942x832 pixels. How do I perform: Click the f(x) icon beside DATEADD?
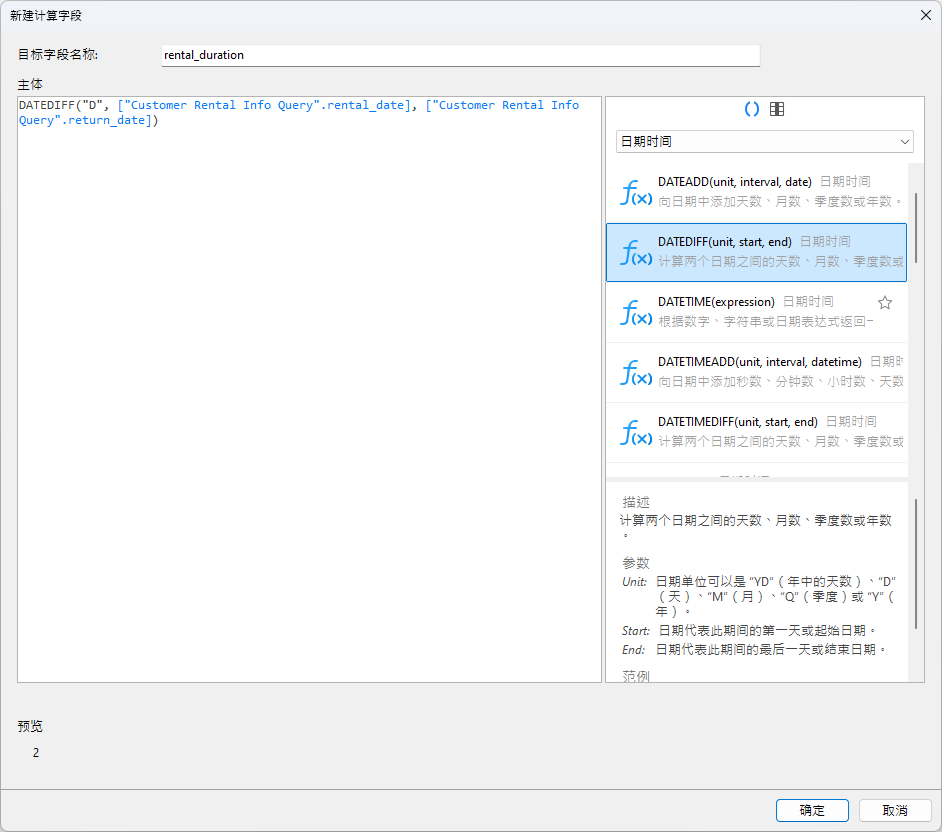(x=636, y=193)
